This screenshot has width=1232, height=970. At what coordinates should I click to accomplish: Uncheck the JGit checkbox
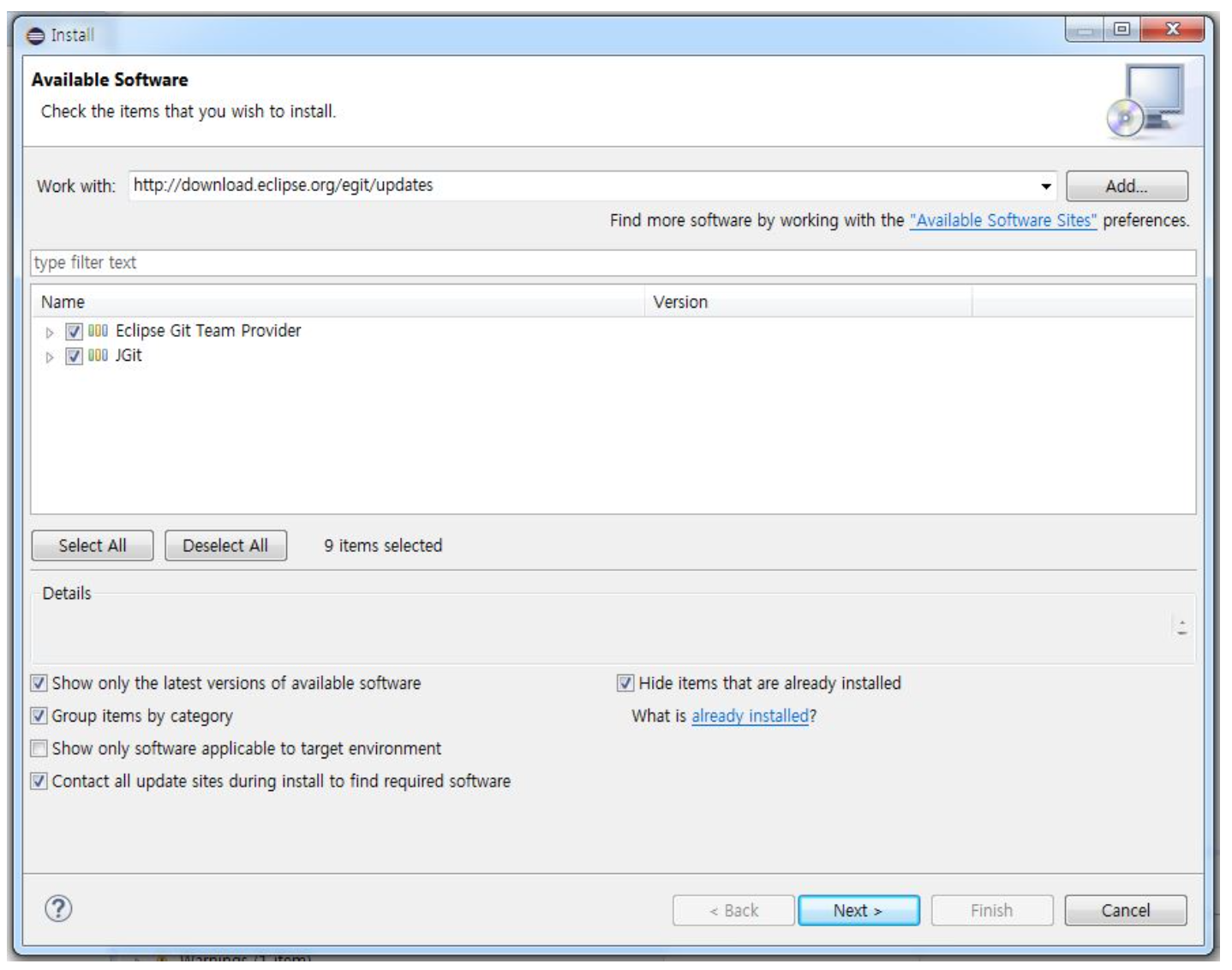[75, 356]
